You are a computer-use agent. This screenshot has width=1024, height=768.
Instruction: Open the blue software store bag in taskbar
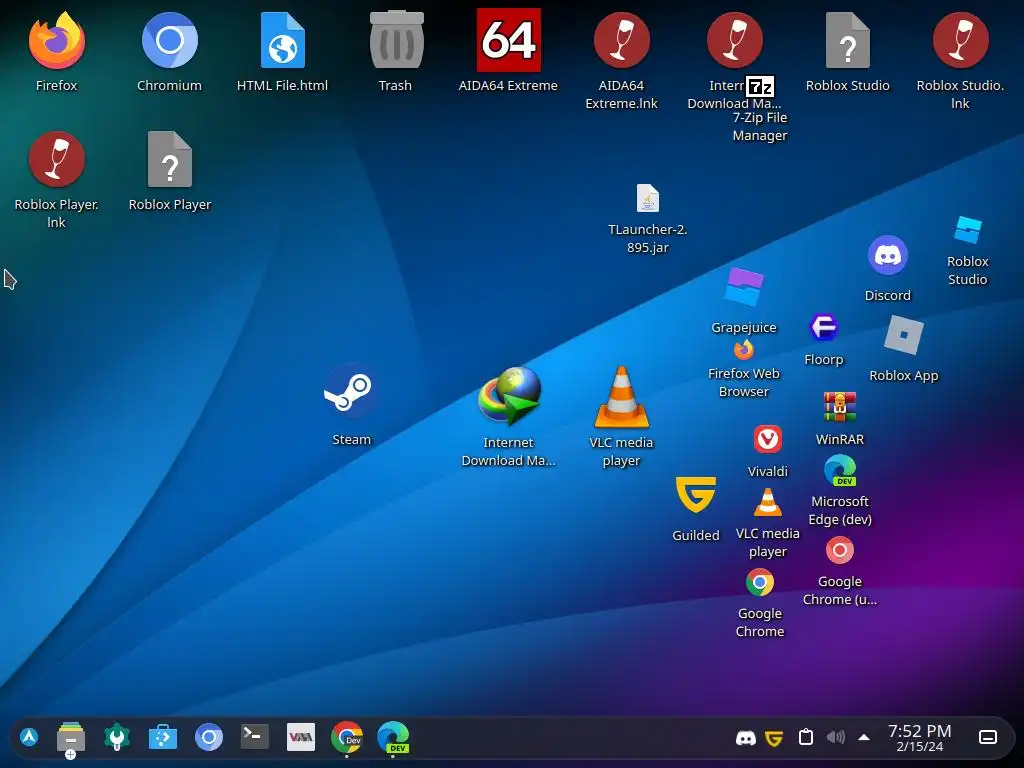tap(163, 737)
